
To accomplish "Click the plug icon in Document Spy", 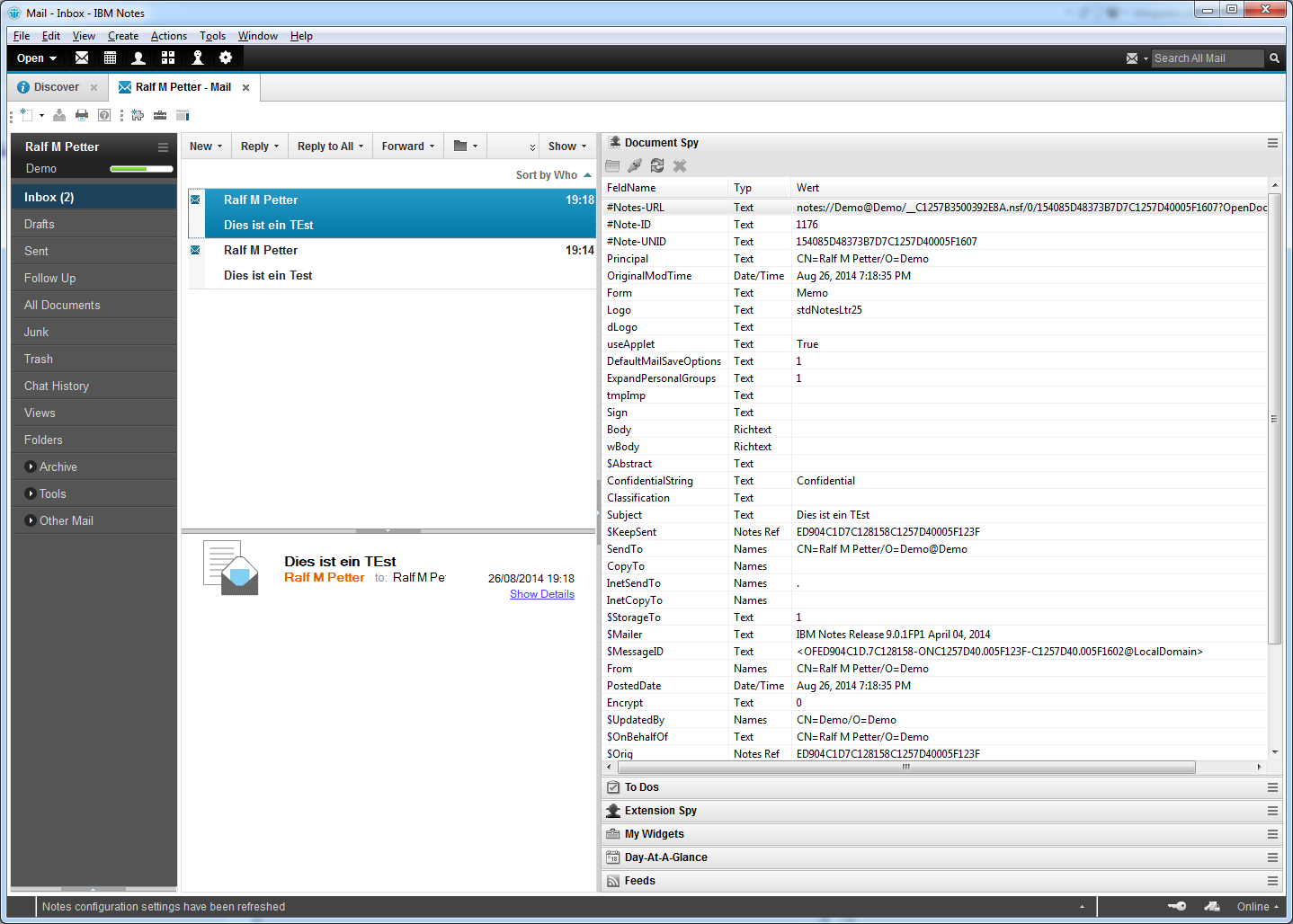I will (635, 165).
